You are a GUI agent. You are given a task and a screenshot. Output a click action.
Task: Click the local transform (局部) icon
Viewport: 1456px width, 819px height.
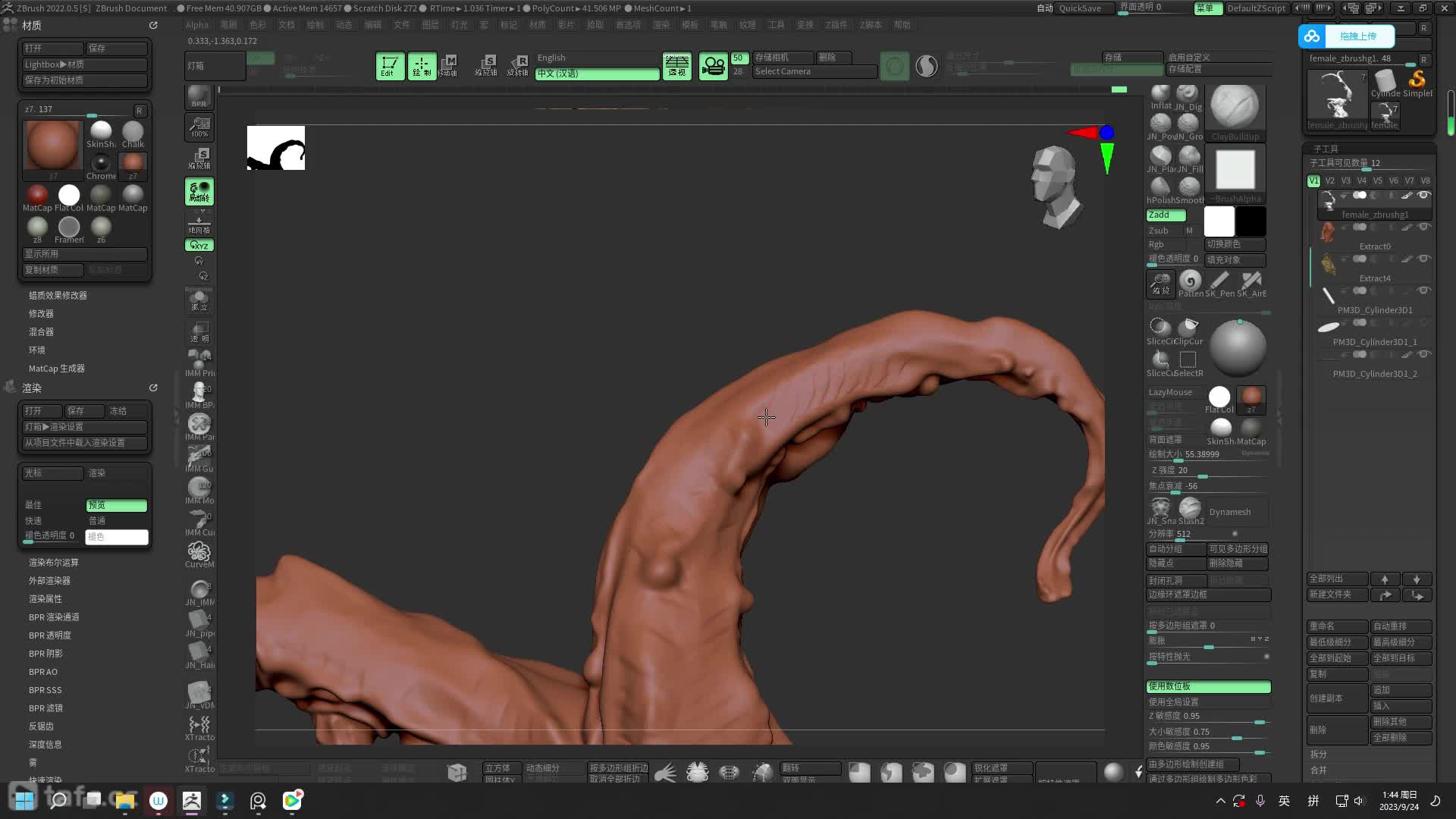point(199,191)
